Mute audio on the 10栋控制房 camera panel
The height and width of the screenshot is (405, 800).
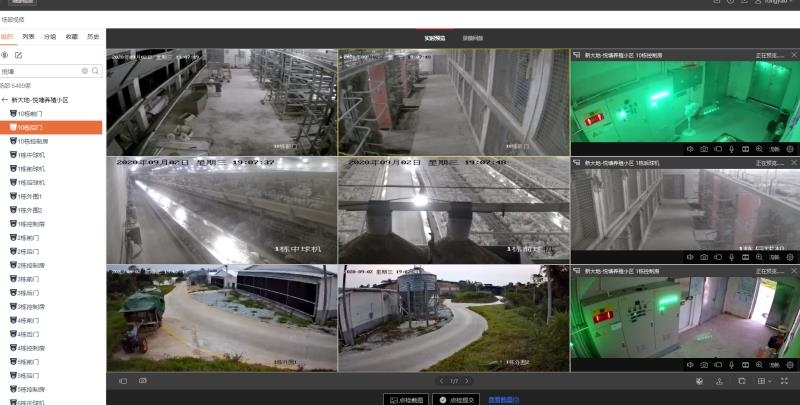point(690,149)
